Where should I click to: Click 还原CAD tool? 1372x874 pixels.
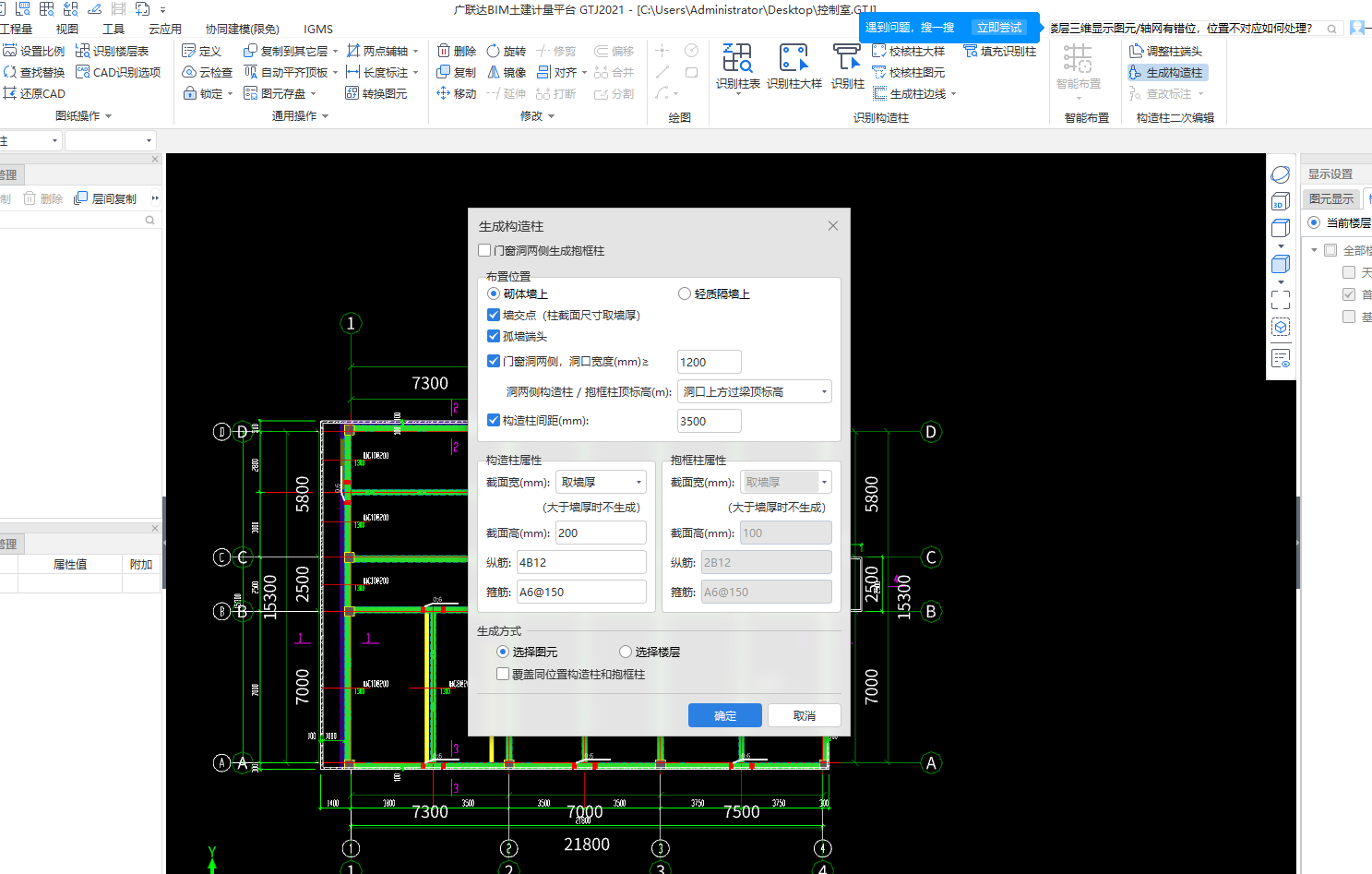pos(34,93)
